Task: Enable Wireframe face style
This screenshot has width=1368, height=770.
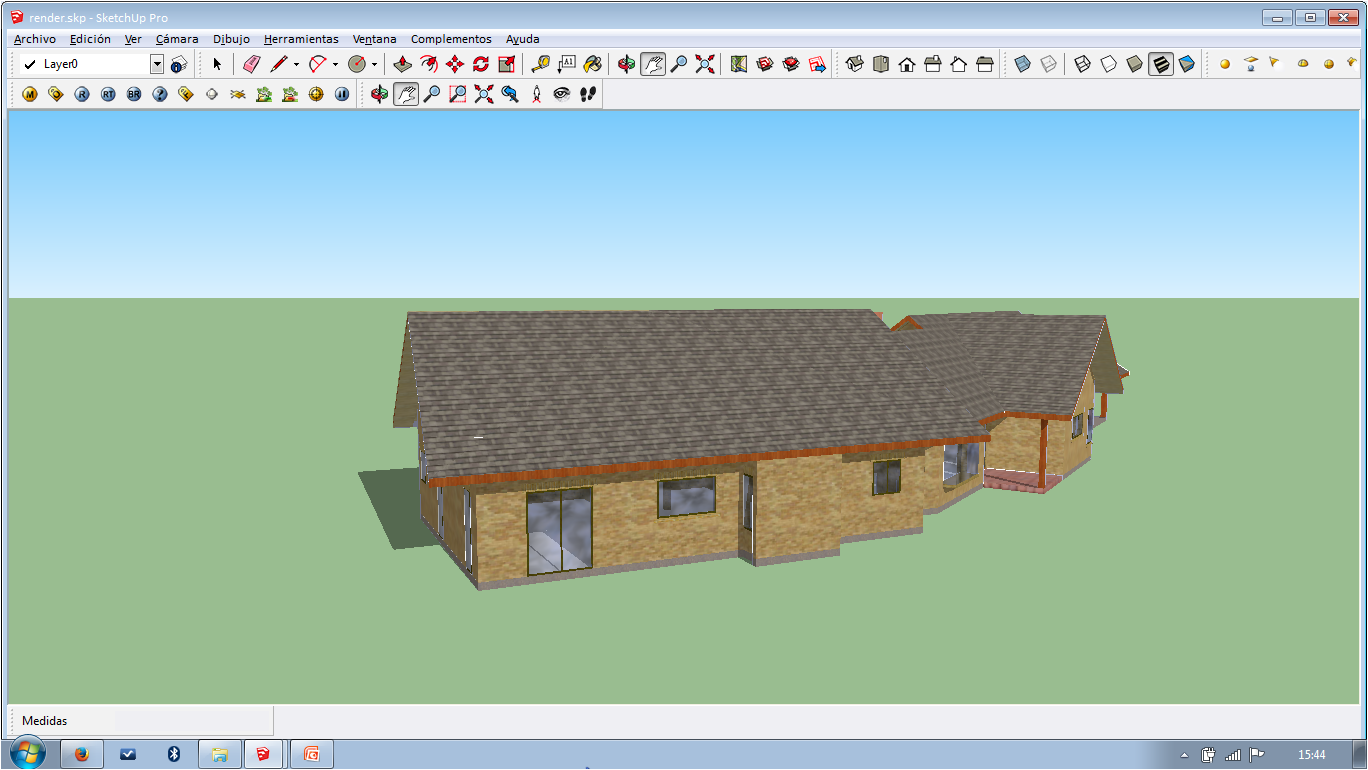Action: click(x=1082, y=64)
